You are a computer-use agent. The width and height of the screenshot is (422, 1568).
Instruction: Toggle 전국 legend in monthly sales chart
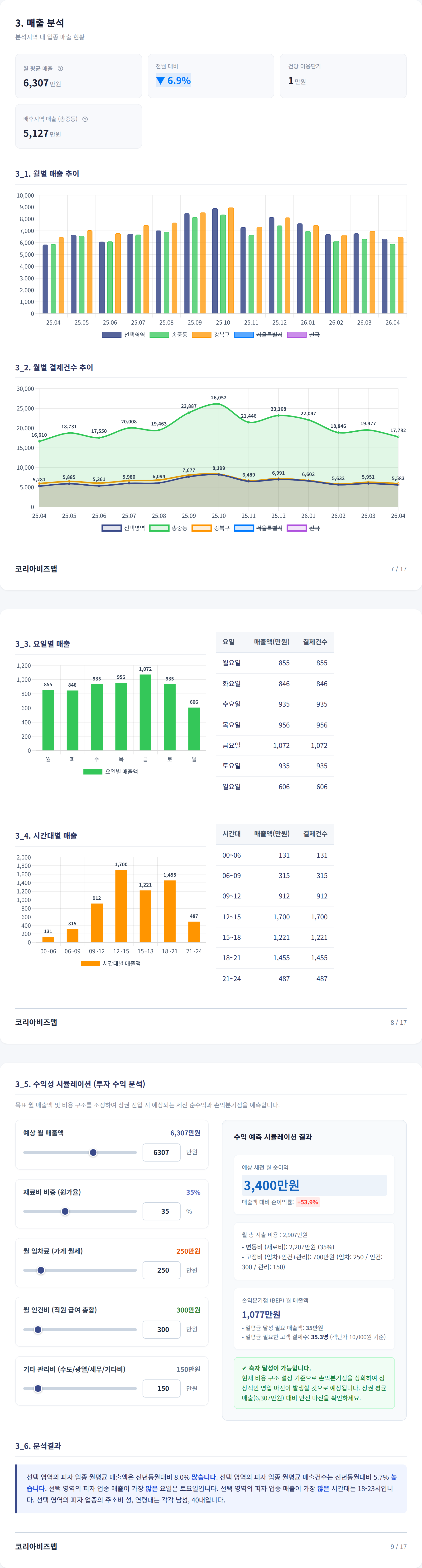(x=303, y=335)
